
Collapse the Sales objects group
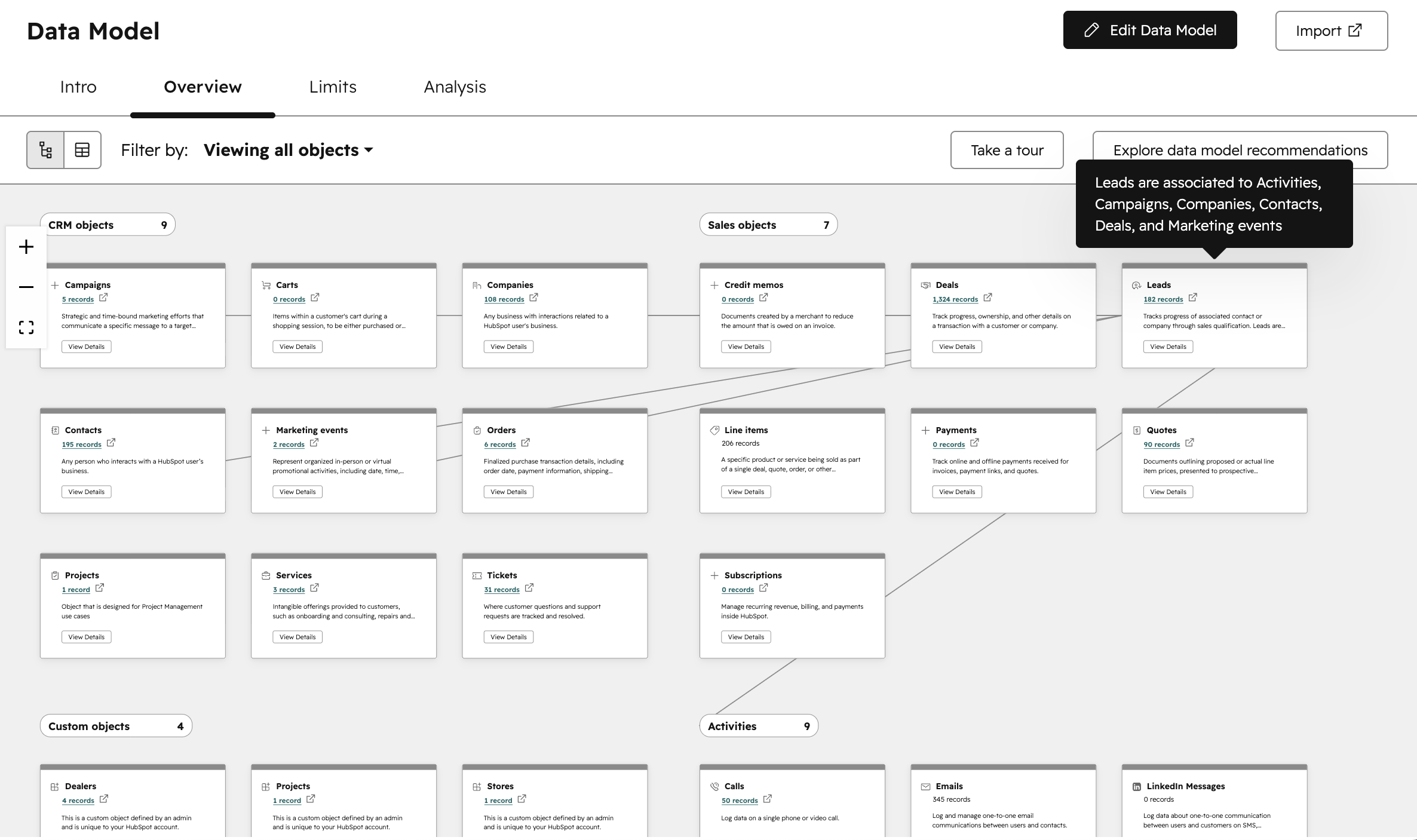click(768, 225)
